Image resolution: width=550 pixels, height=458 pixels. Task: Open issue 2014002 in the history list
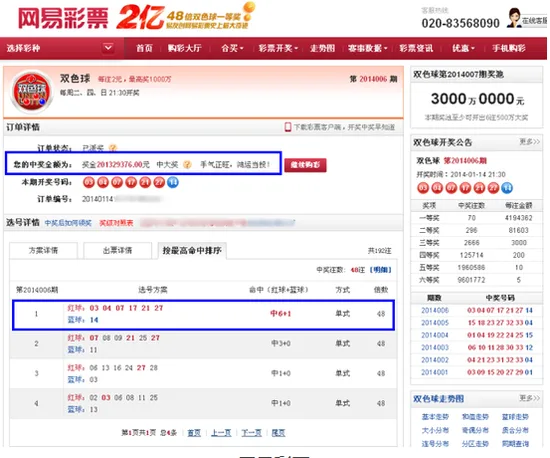click(x=435, y=360)
